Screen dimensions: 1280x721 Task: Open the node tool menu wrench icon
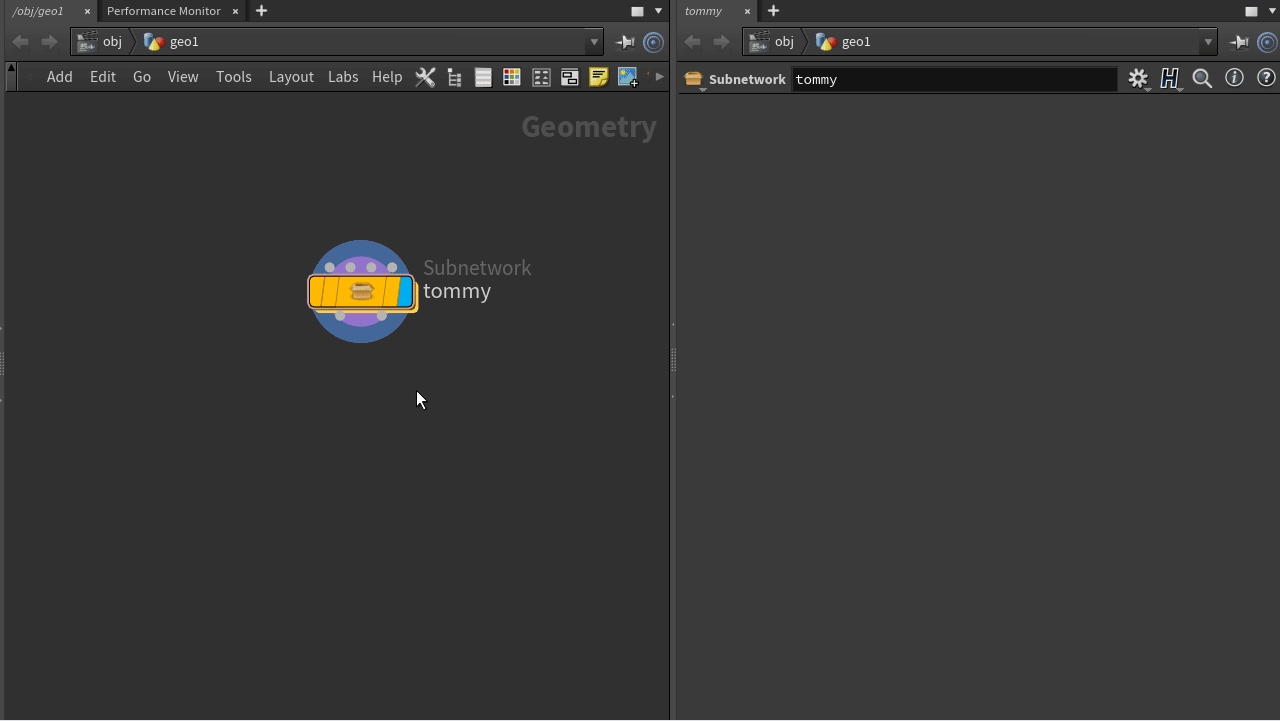click(x=425, y=78)
